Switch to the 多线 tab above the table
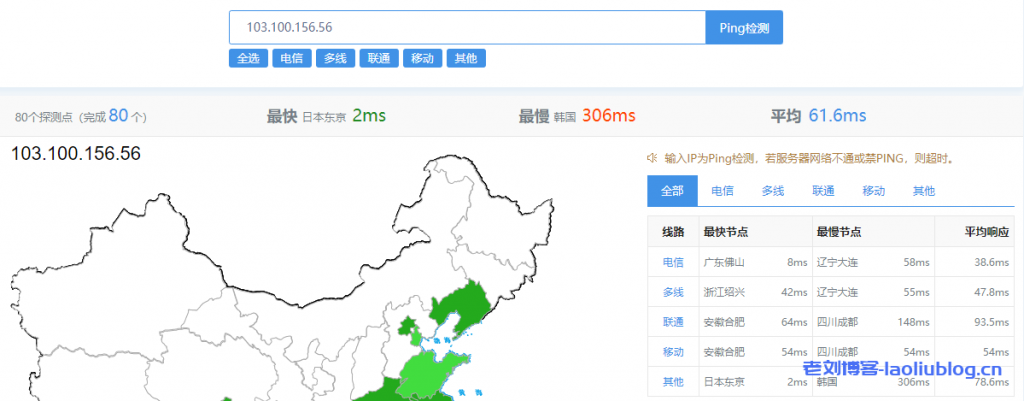 [773, 191]
